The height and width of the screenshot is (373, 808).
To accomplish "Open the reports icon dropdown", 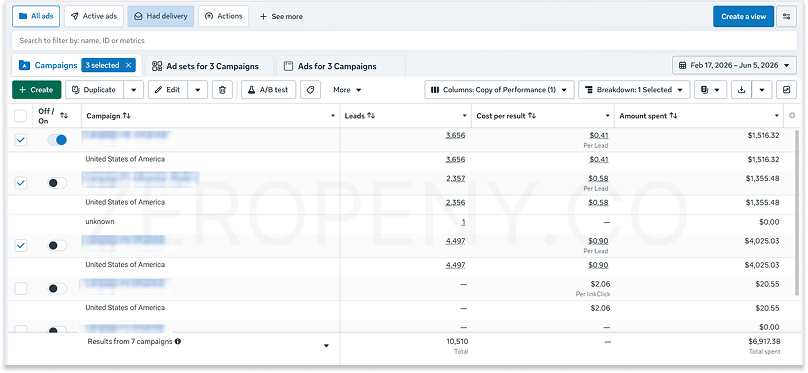I will click(710, 90).
